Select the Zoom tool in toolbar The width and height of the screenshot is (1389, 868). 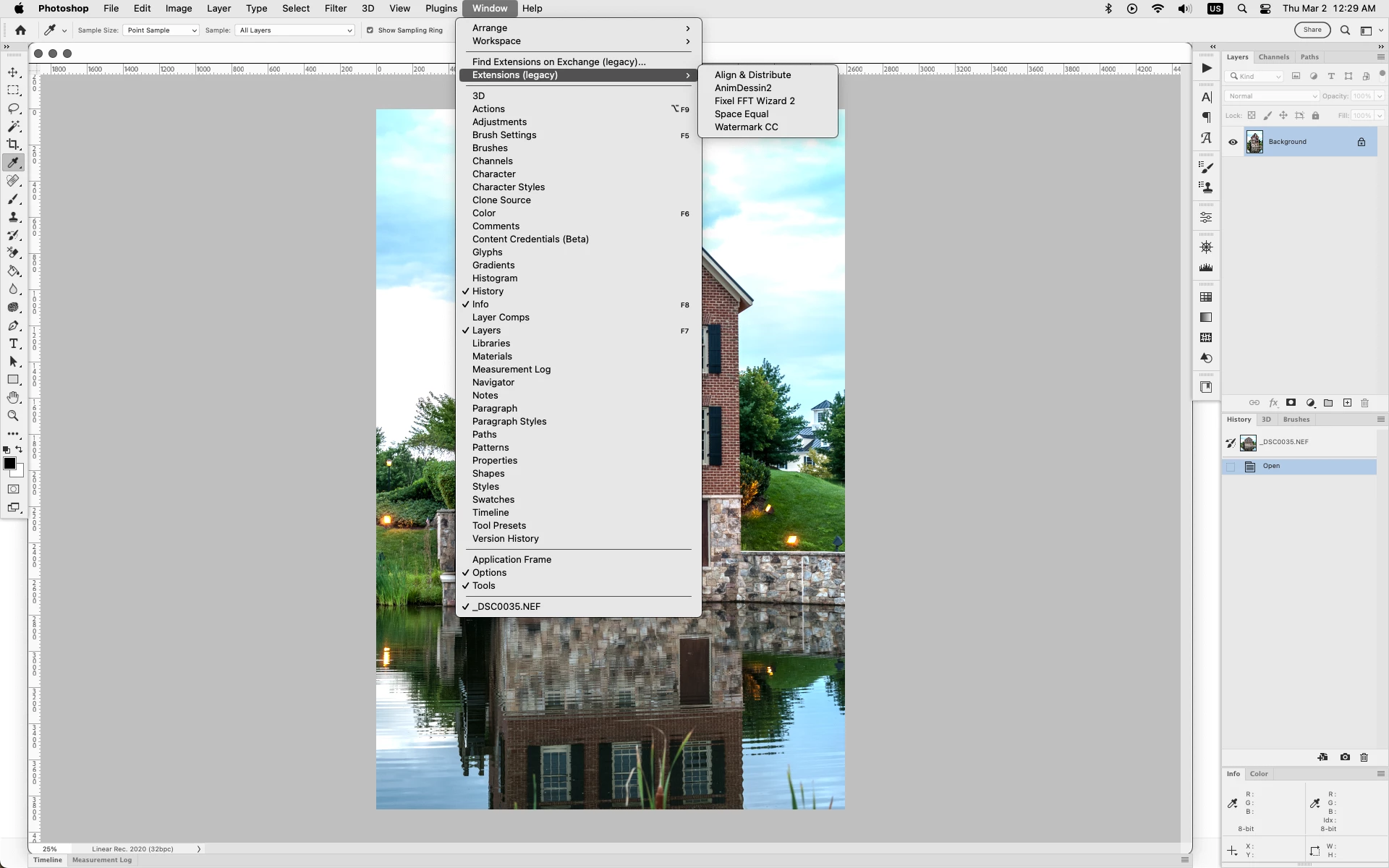[13, 416]
